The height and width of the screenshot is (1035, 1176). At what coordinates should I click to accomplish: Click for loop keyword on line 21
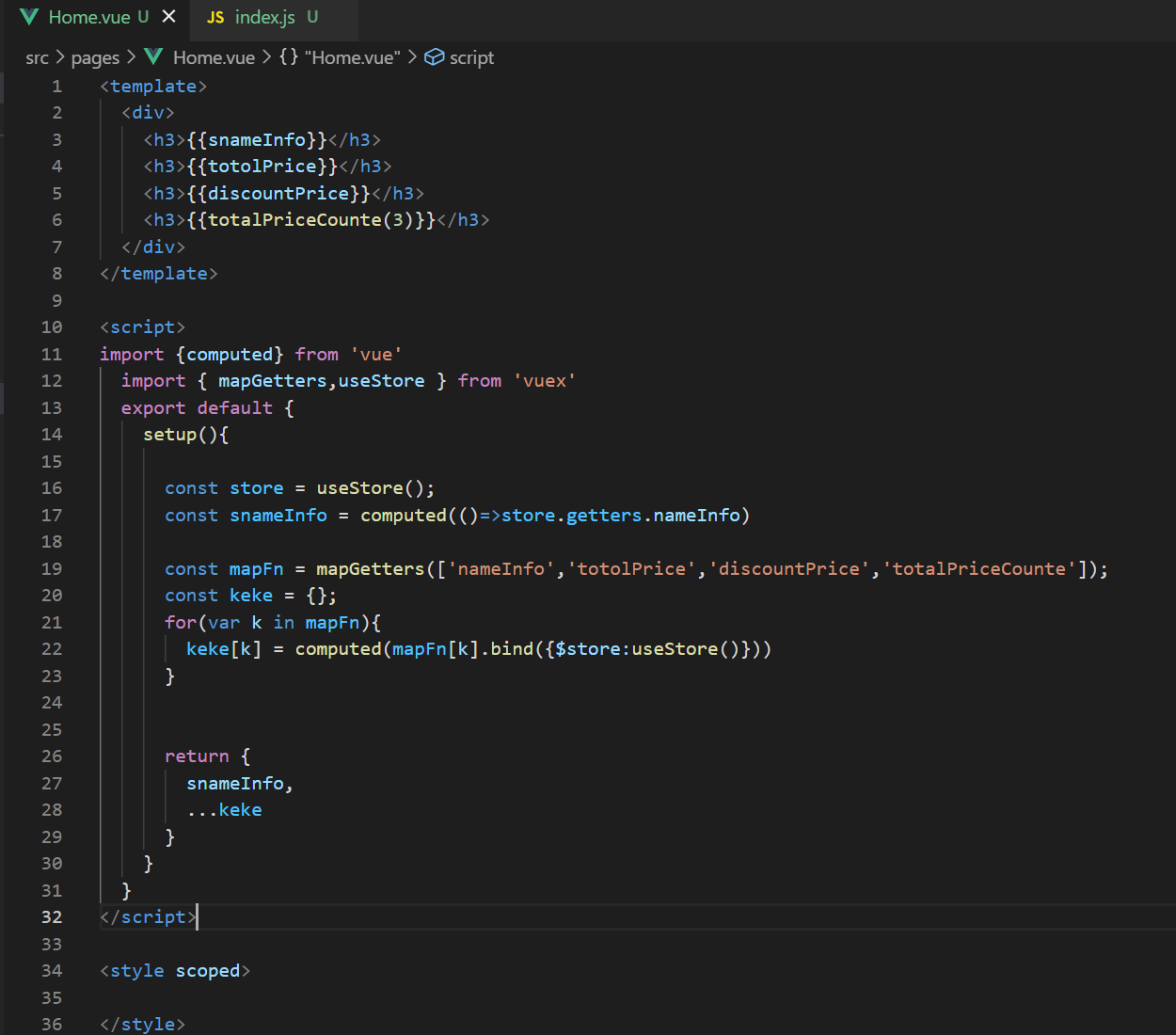tap(181, 623)
